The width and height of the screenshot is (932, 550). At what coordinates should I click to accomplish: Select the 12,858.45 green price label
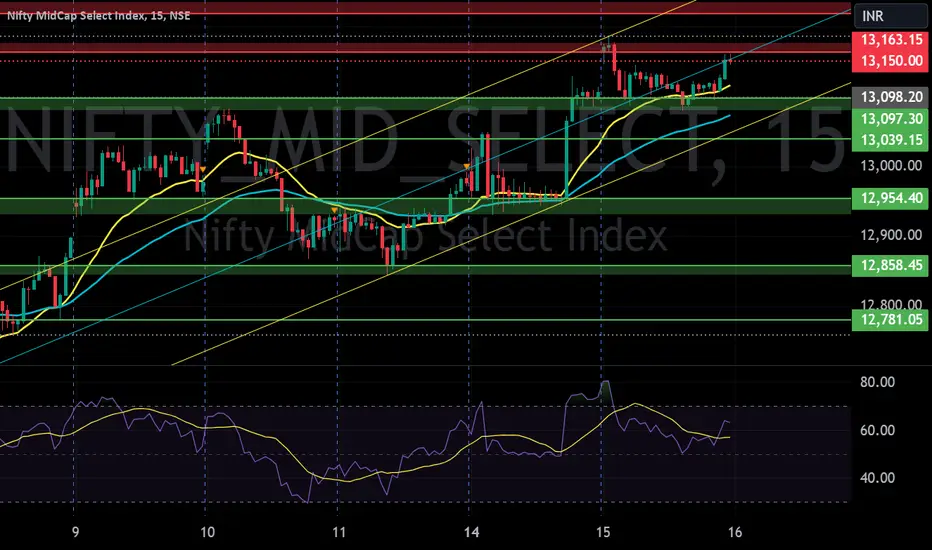click(x=890, y=265)
